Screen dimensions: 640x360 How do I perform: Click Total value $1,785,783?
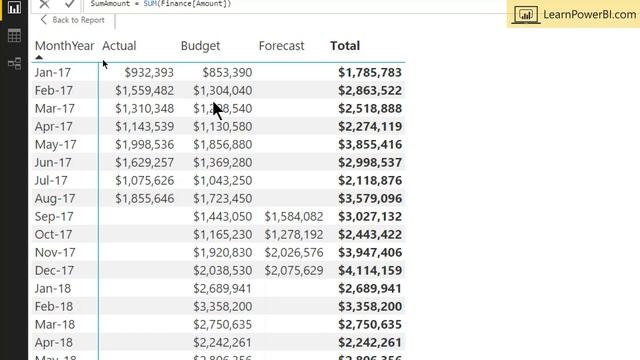click(x=370, y=73)
